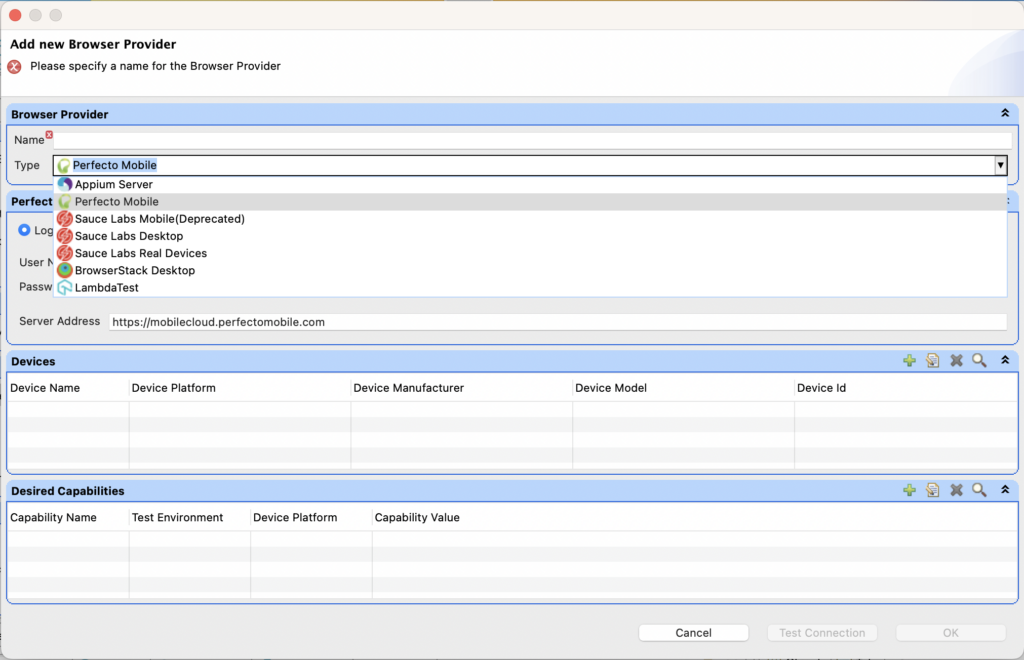
Task: Collapse the Browser Provider section
Action: [x=1007, y=113]
